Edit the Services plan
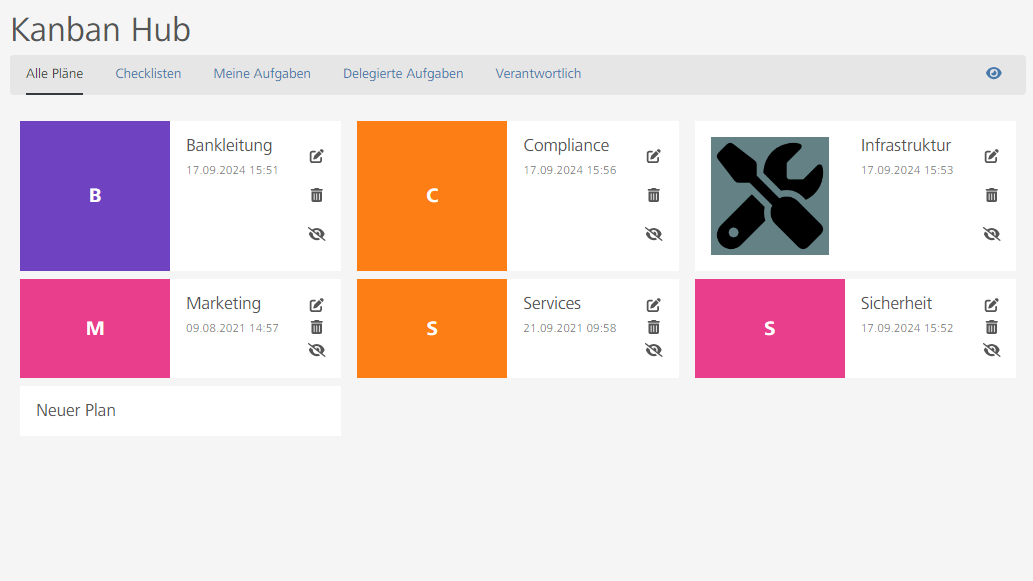Image resolution: width=1033 pixels, height=581 pixels. tap(654, 305)
